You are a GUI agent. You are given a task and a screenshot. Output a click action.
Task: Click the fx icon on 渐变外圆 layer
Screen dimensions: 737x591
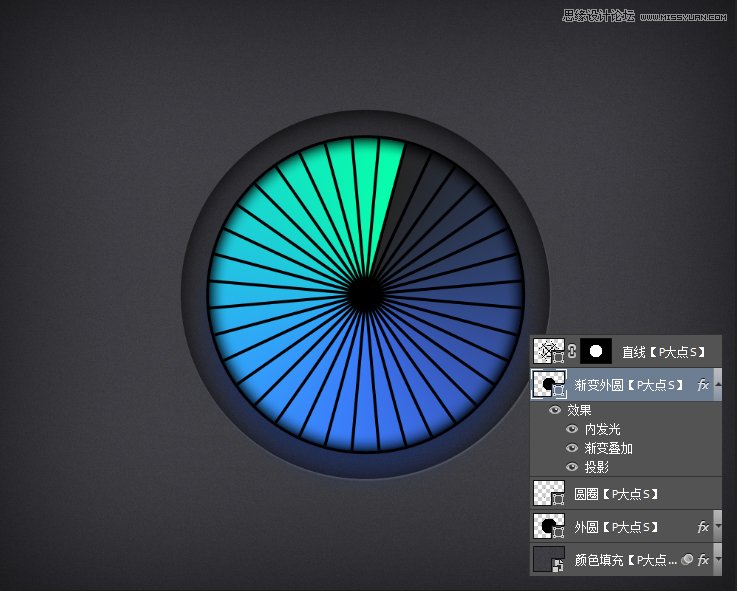tap(703, 385)
